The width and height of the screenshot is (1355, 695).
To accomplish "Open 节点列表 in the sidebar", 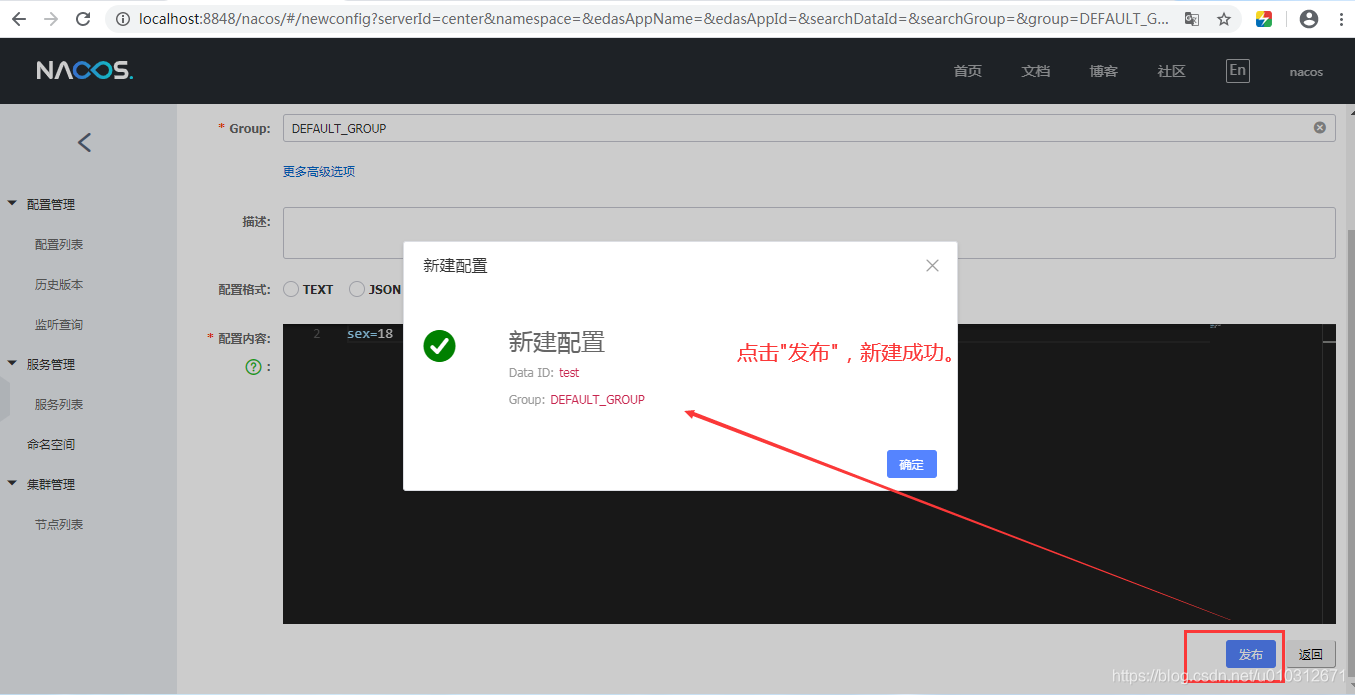I will [59, 524].
